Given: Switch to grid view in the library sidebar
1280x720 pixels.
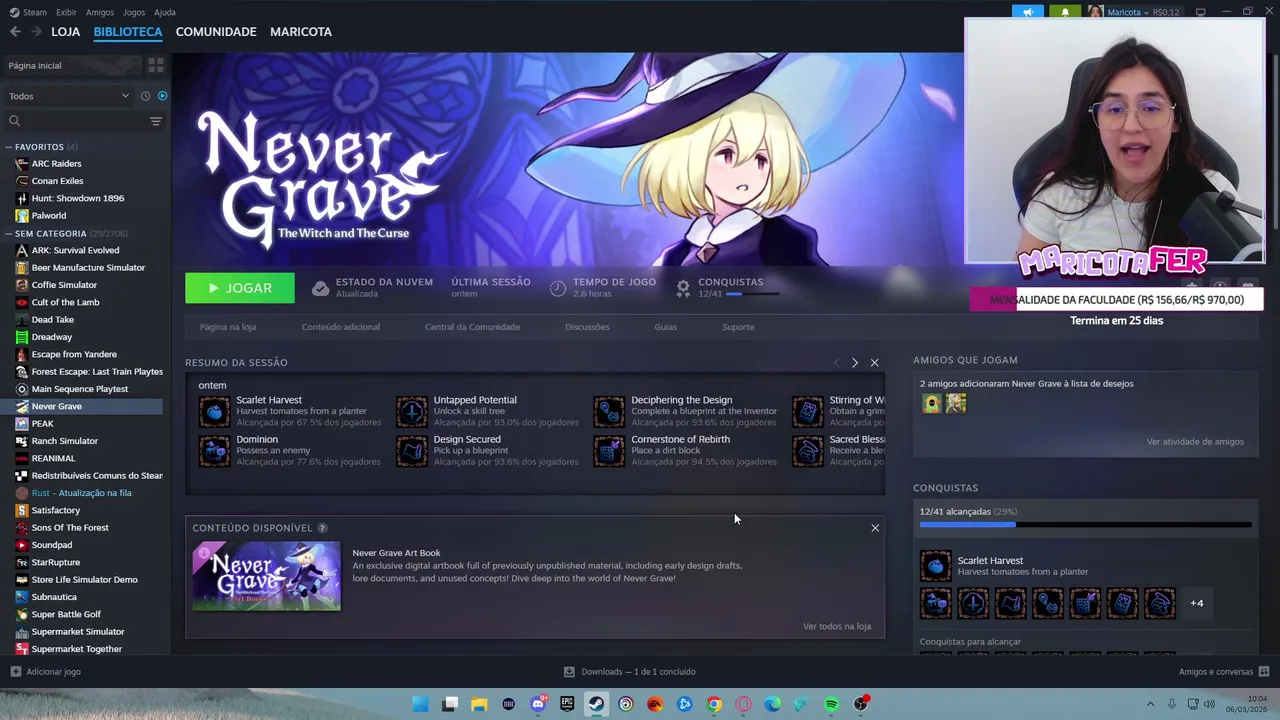Looking at the screenshot, I should click(156, 65).
